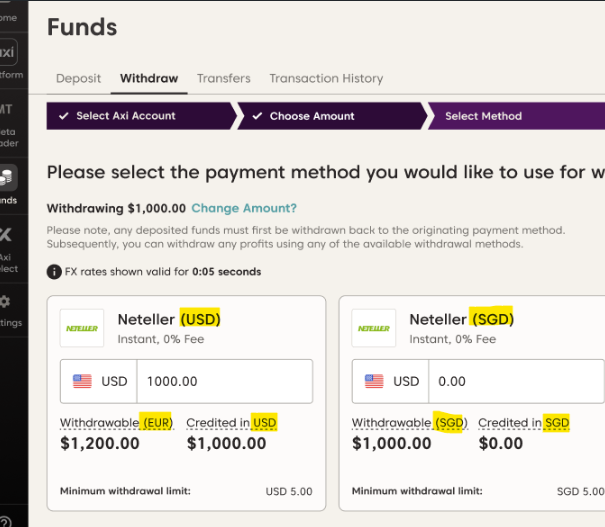Click the Select Method step
This screenshot has height=527, width=605.
pos(483,116)
